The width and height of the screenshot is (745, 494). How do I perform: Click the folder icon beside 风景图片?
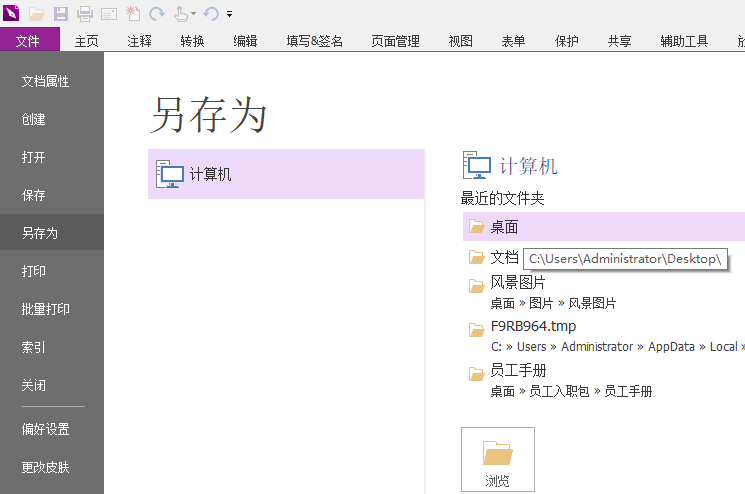(477, 285)
